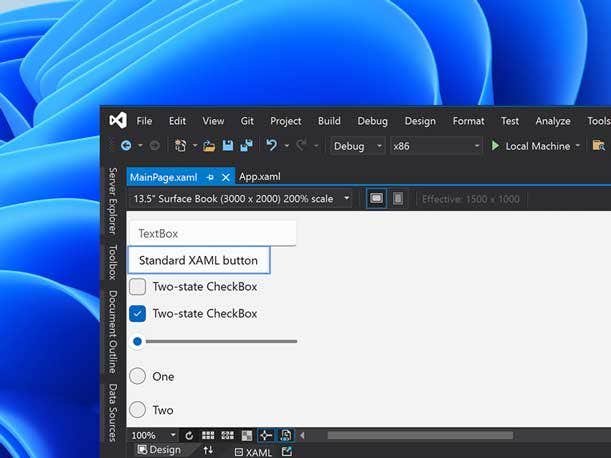Click the Navigate Backward arrow icon
This screenshot has width=611, height=458.
tap(126, 146)
